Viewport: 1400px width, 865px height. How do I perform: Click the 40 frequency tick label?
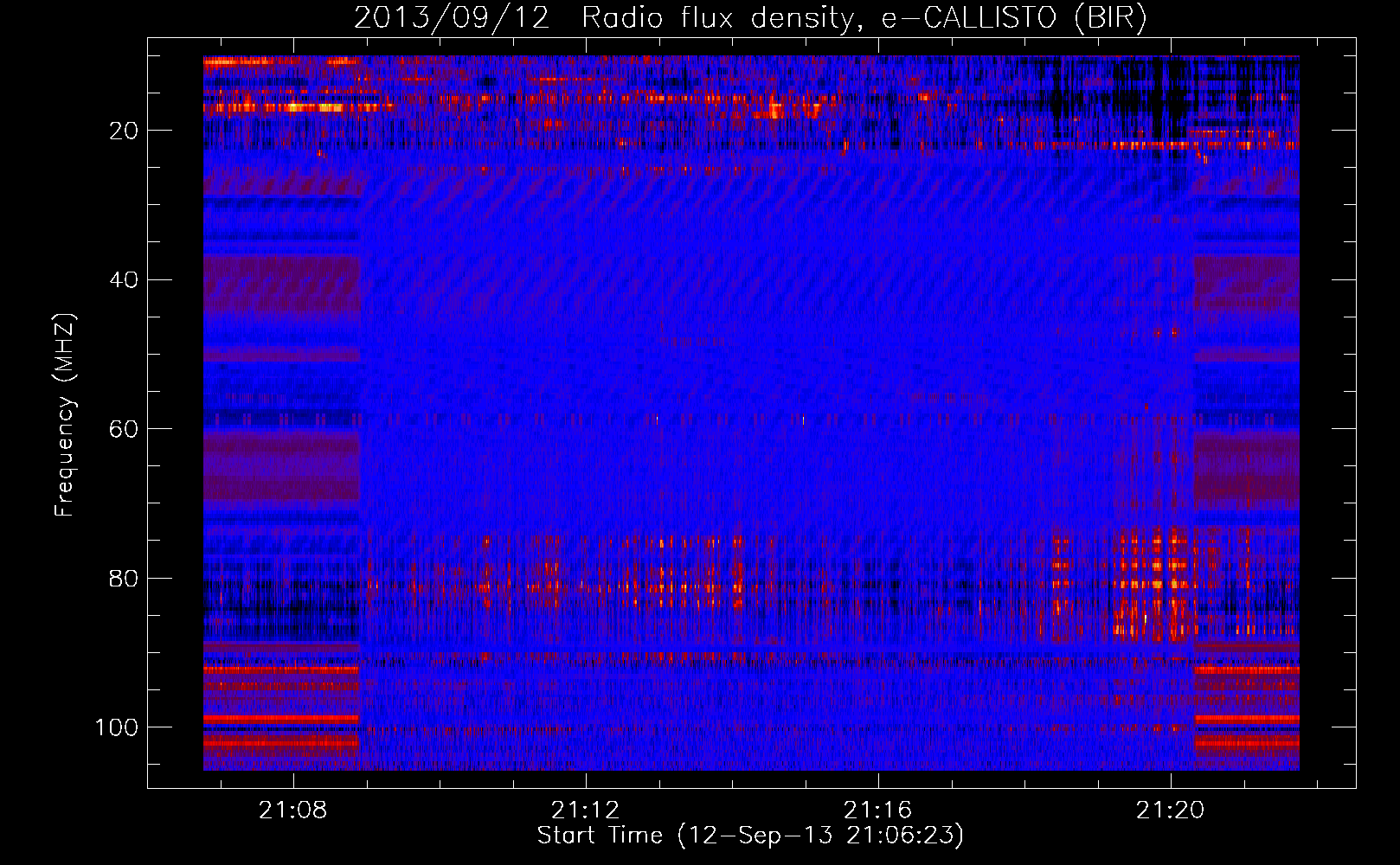[x=124, y=279]
